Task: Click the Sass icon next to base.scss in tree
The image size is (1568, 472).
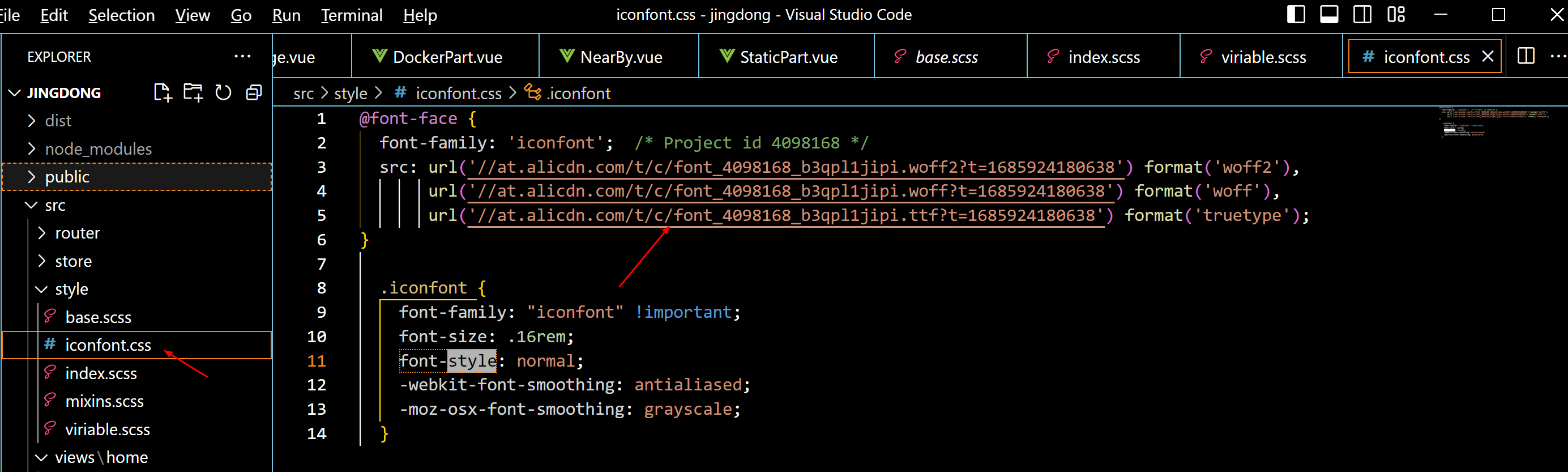Action: pyautogui.click(x=50, y=317)
